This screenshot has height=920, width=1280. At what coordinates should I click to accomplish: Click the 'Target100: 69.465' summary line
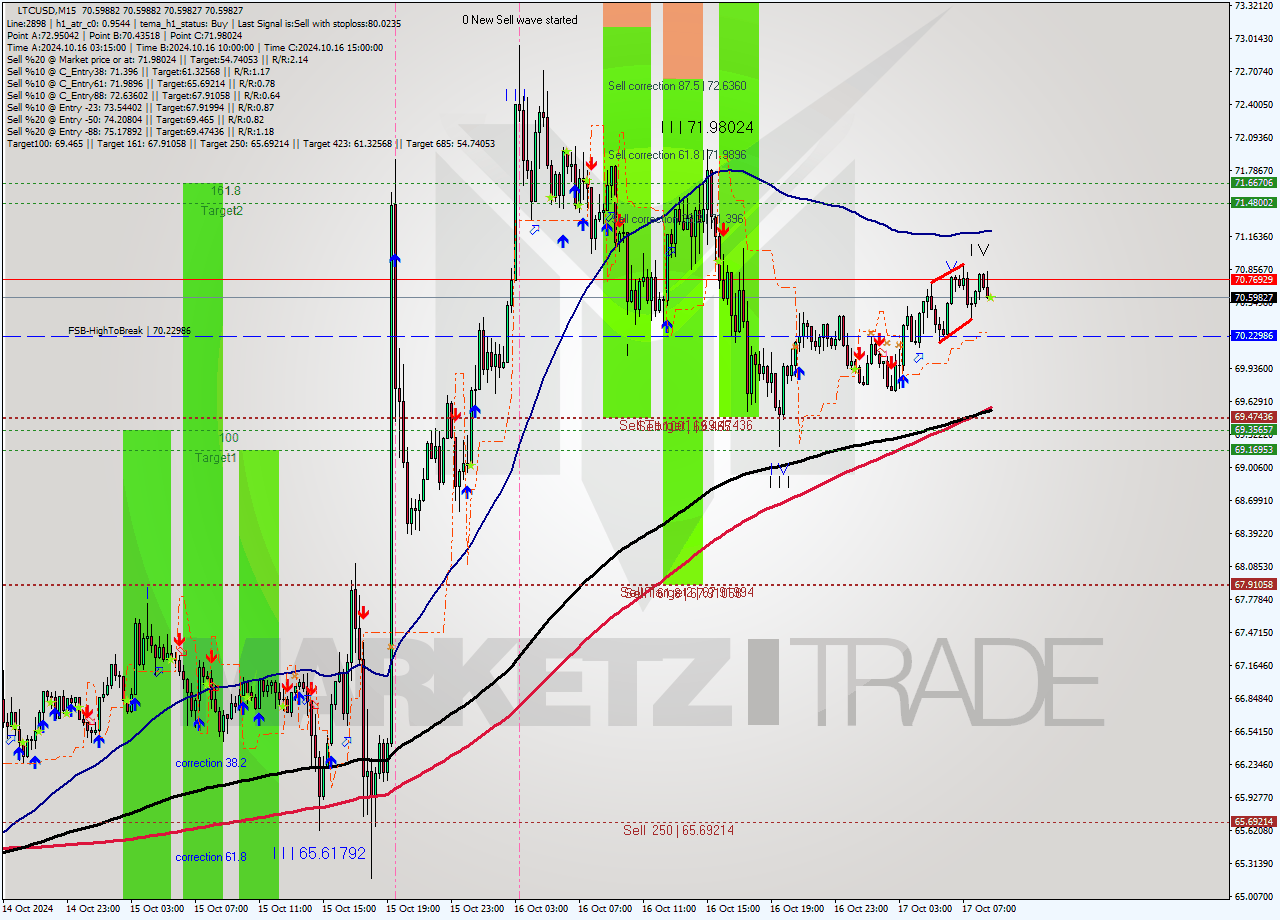[250, 144]
